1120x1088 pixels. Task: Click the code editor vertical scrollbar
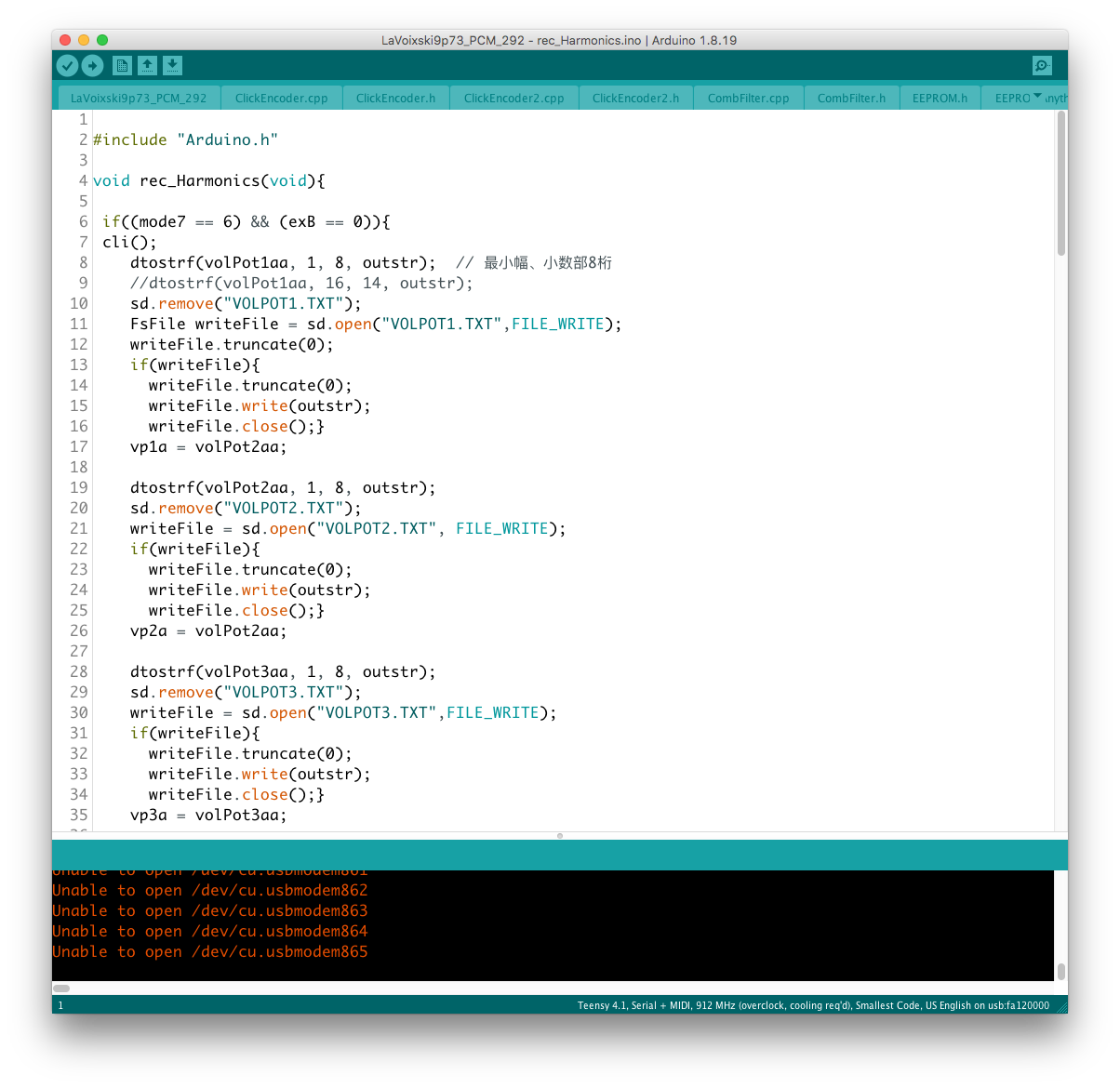click(1061, 184)
